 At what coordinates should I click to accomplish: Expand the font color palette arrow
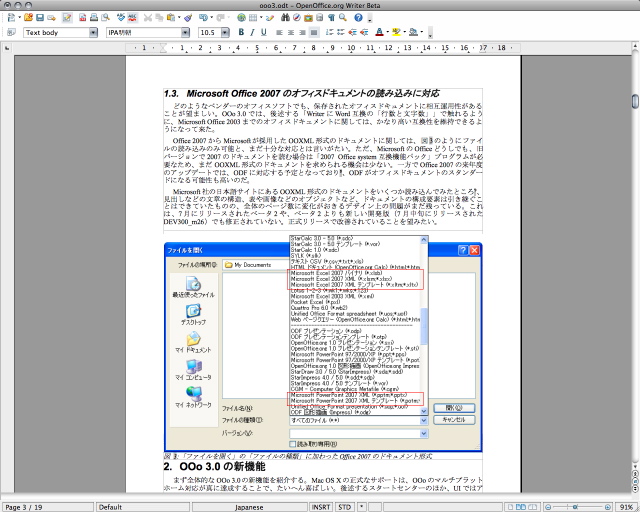tap(388, 32)
